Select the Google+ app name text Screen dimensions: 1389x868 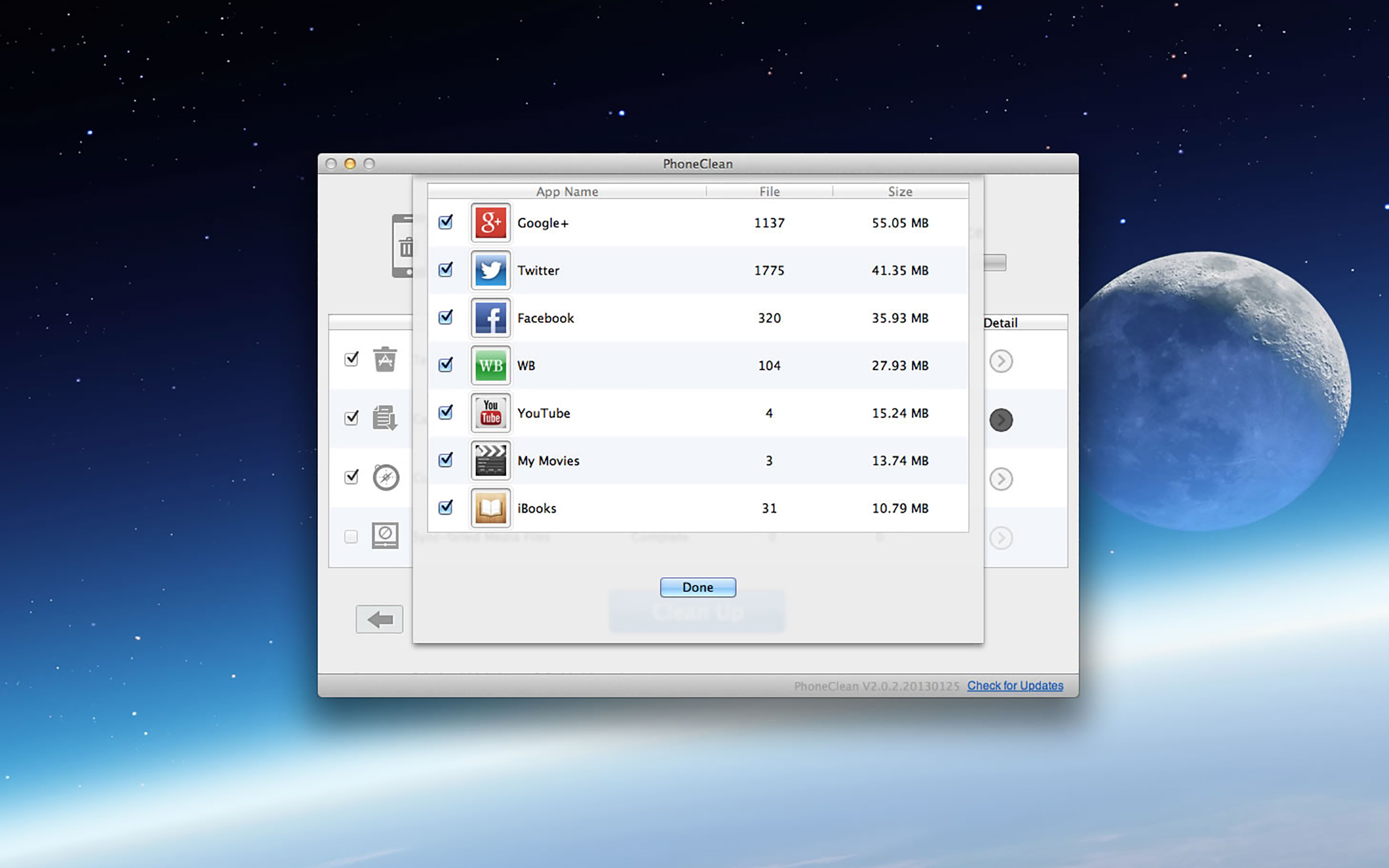[x=543, y=224]
